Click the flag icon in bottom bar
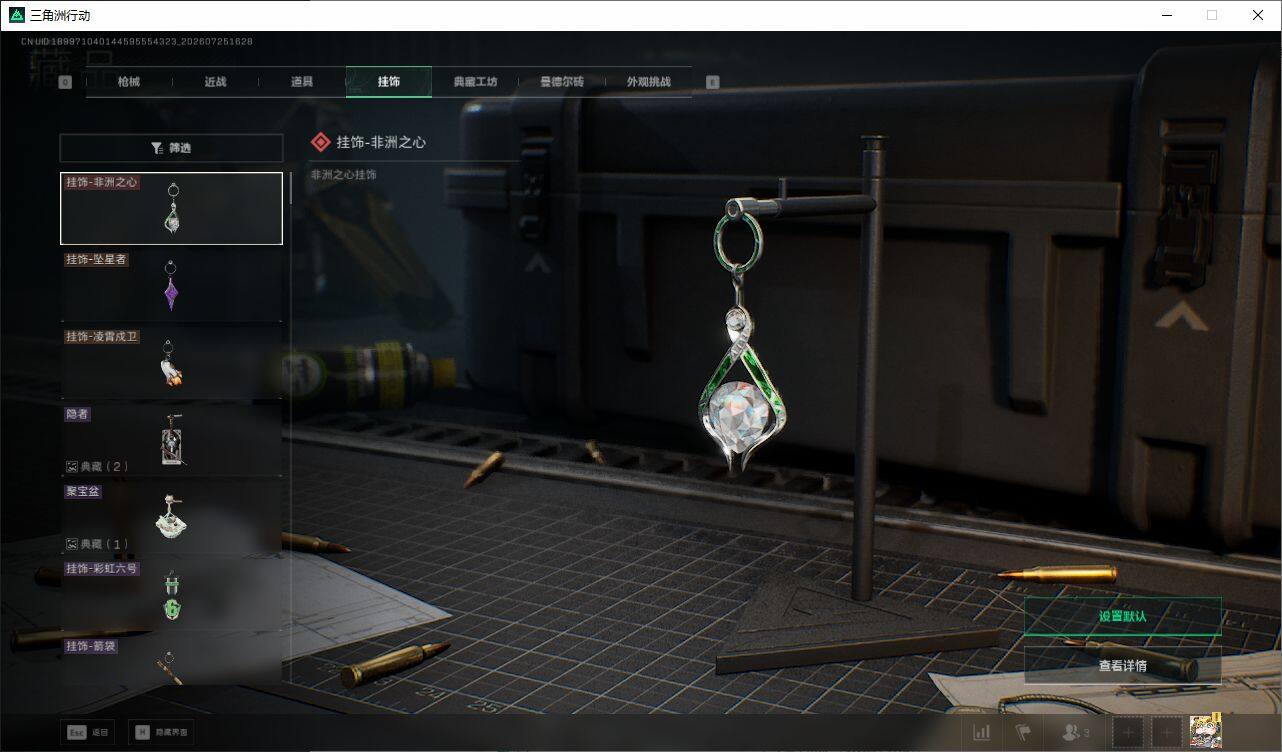Image resolution: width=1282 pixels, height=752 pixels. coord(1024,733)
